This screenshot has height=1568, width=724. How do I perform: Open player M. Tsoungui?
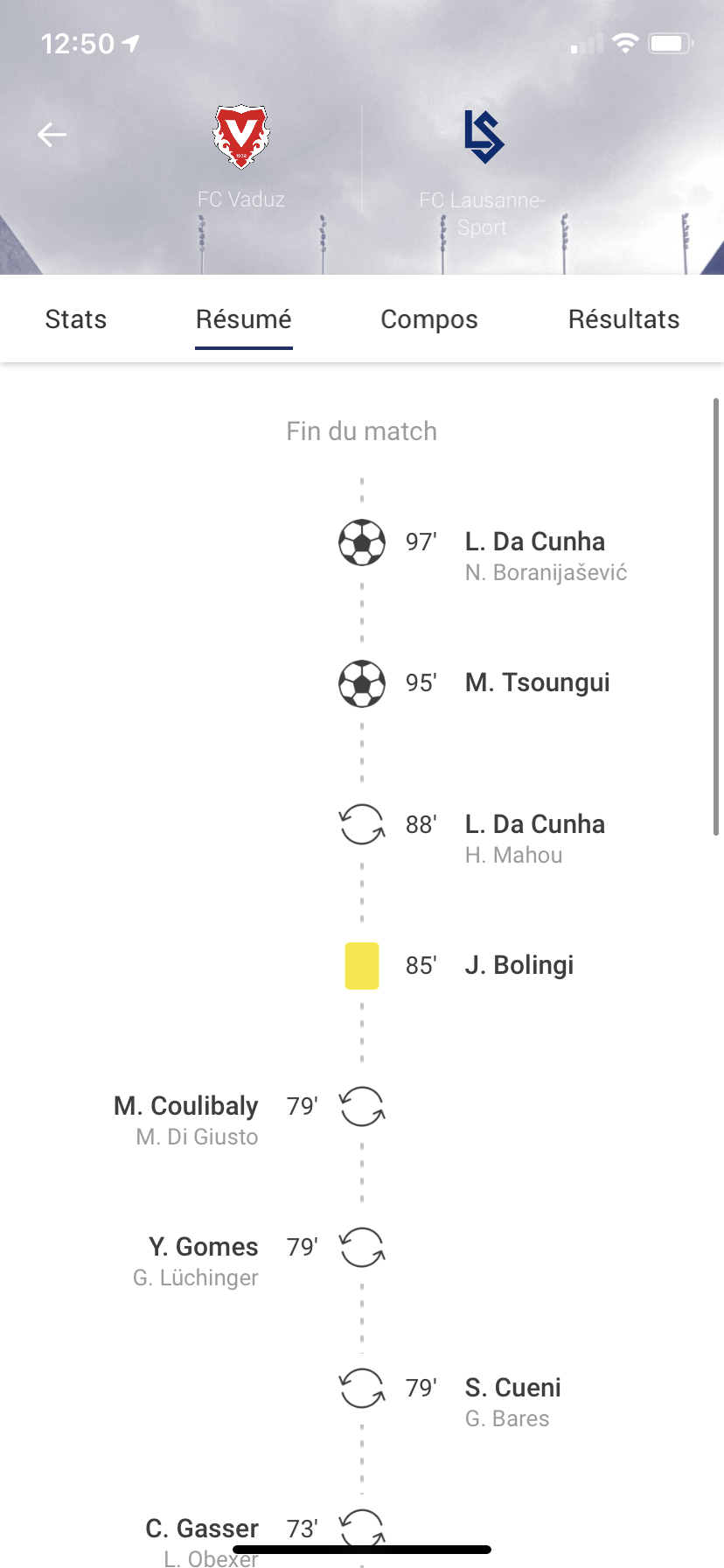[538, 682]
